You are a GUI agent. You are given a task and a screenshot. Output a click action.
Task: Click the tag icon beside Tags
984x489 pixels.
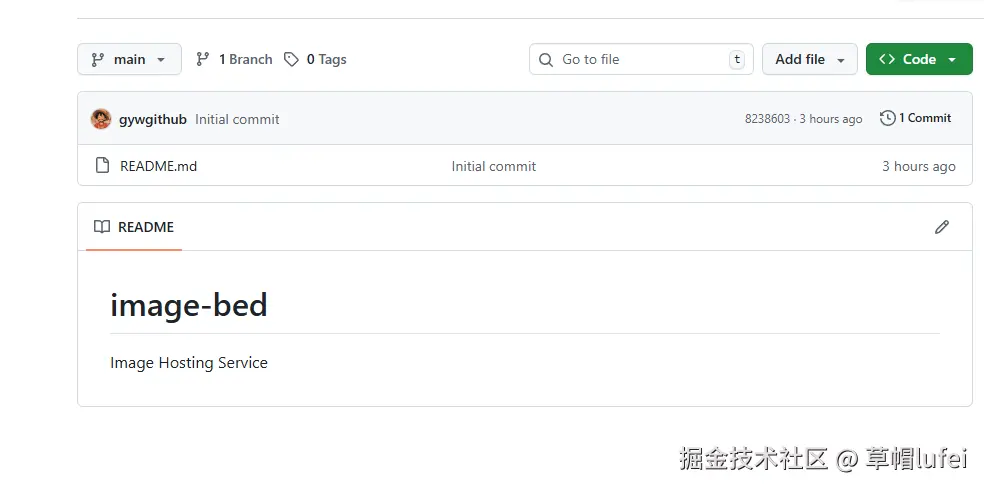click(x=291, y=59)
